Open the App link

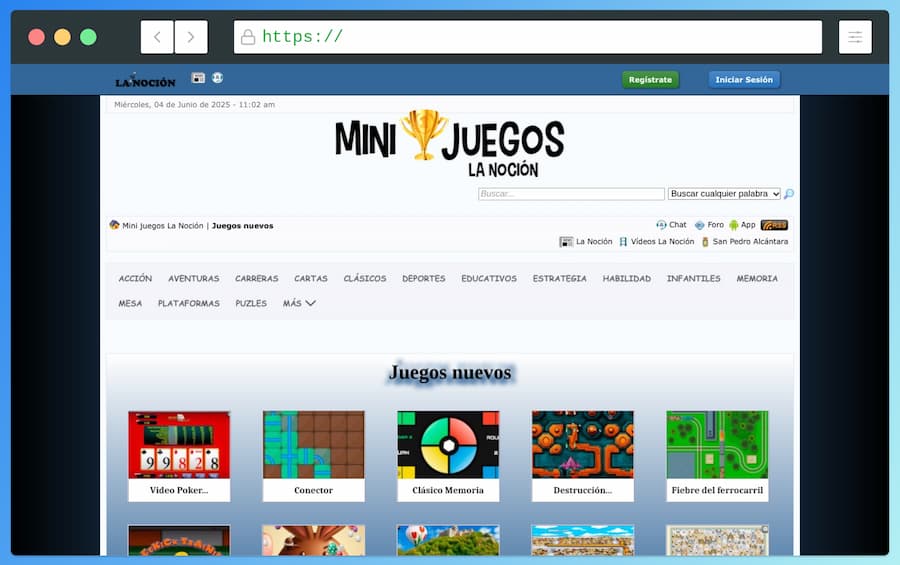pos(748,225)
